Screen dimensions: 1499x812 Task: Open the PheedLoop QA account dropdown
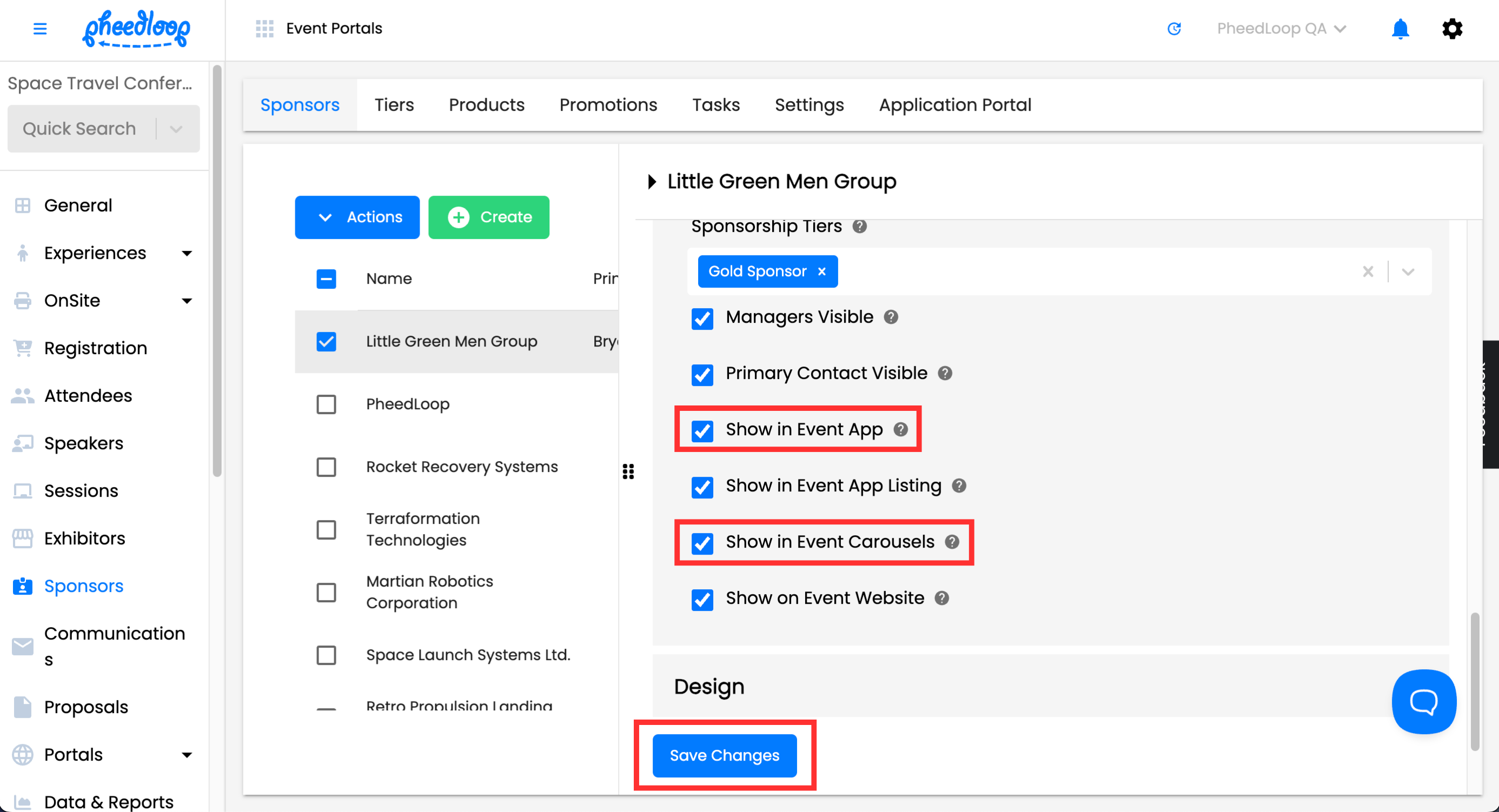[x=1281, y=29]
